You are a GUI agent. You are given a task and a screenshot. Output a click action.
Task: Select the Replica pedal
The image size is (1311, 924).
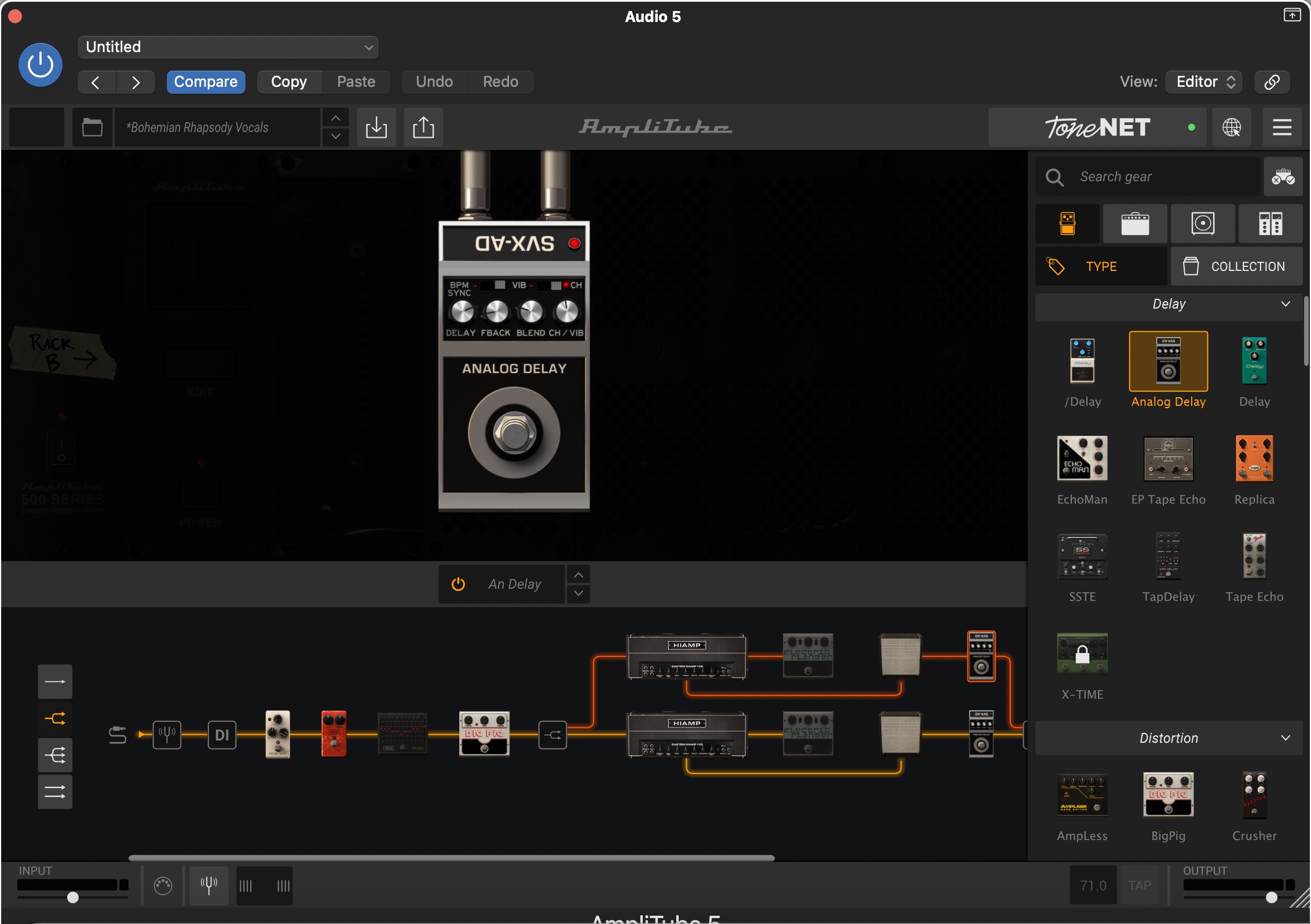click(1254, 459)
